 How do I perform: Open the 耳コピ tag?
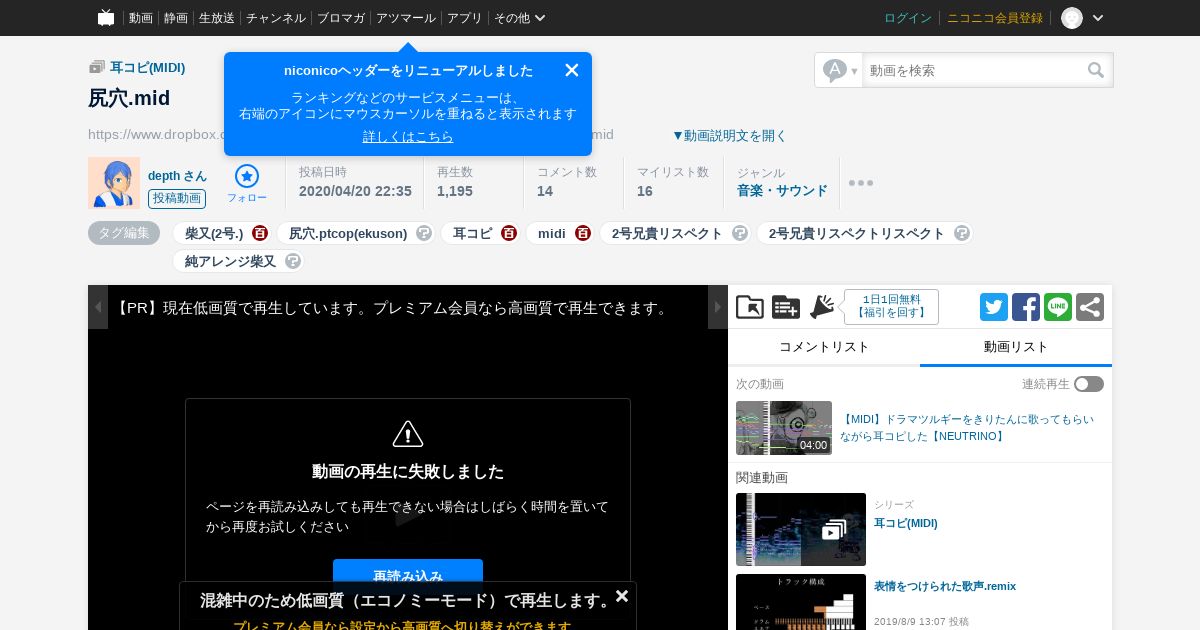click(473, 233)
